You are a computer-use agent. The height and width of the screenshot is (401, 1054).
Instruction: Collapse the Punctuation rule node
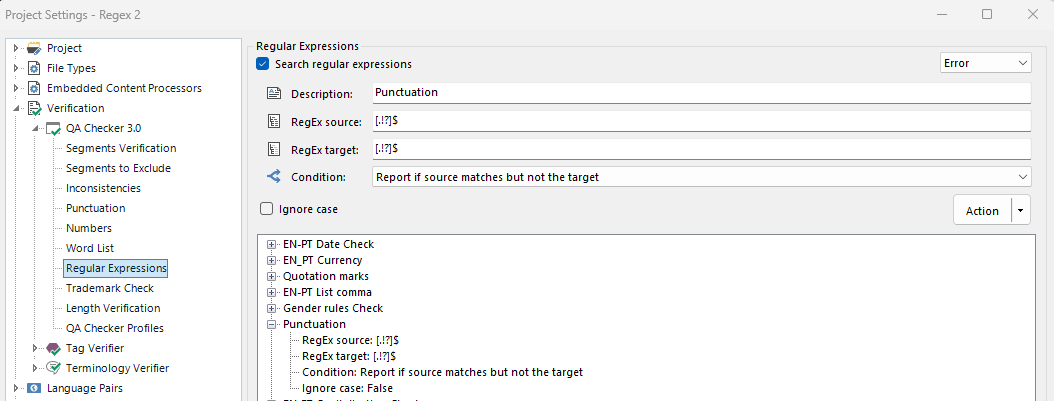[272, 324]
